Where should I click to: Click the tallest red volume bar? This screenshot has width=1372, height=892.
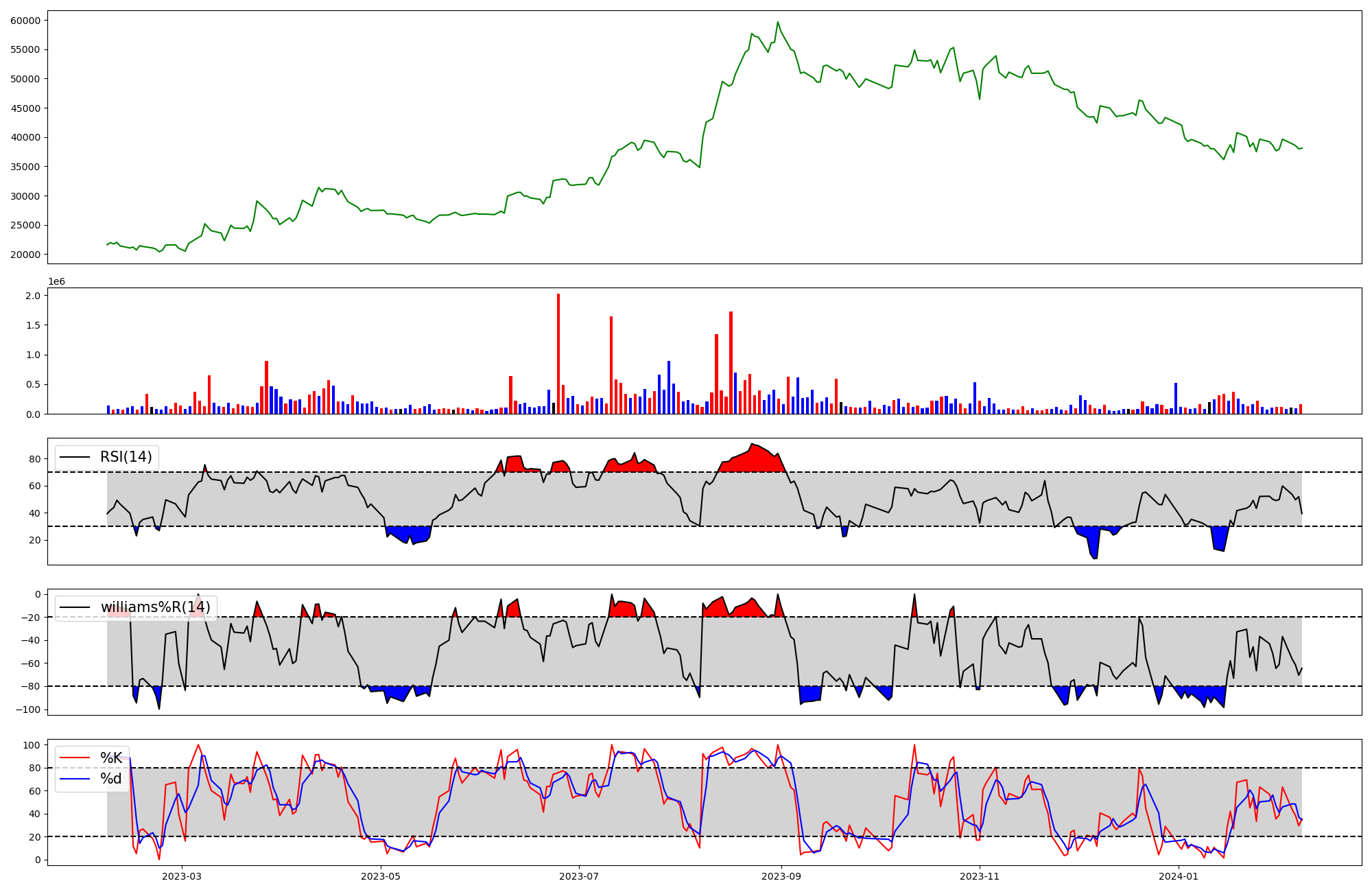click(x=558, y=353)
